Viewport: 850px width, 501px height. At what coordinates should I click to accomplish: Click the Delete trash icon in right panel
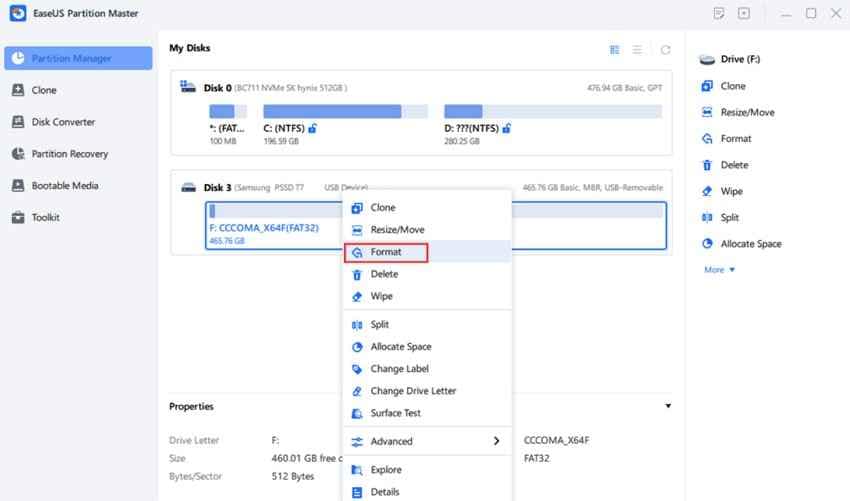click(x=707, y=165)
